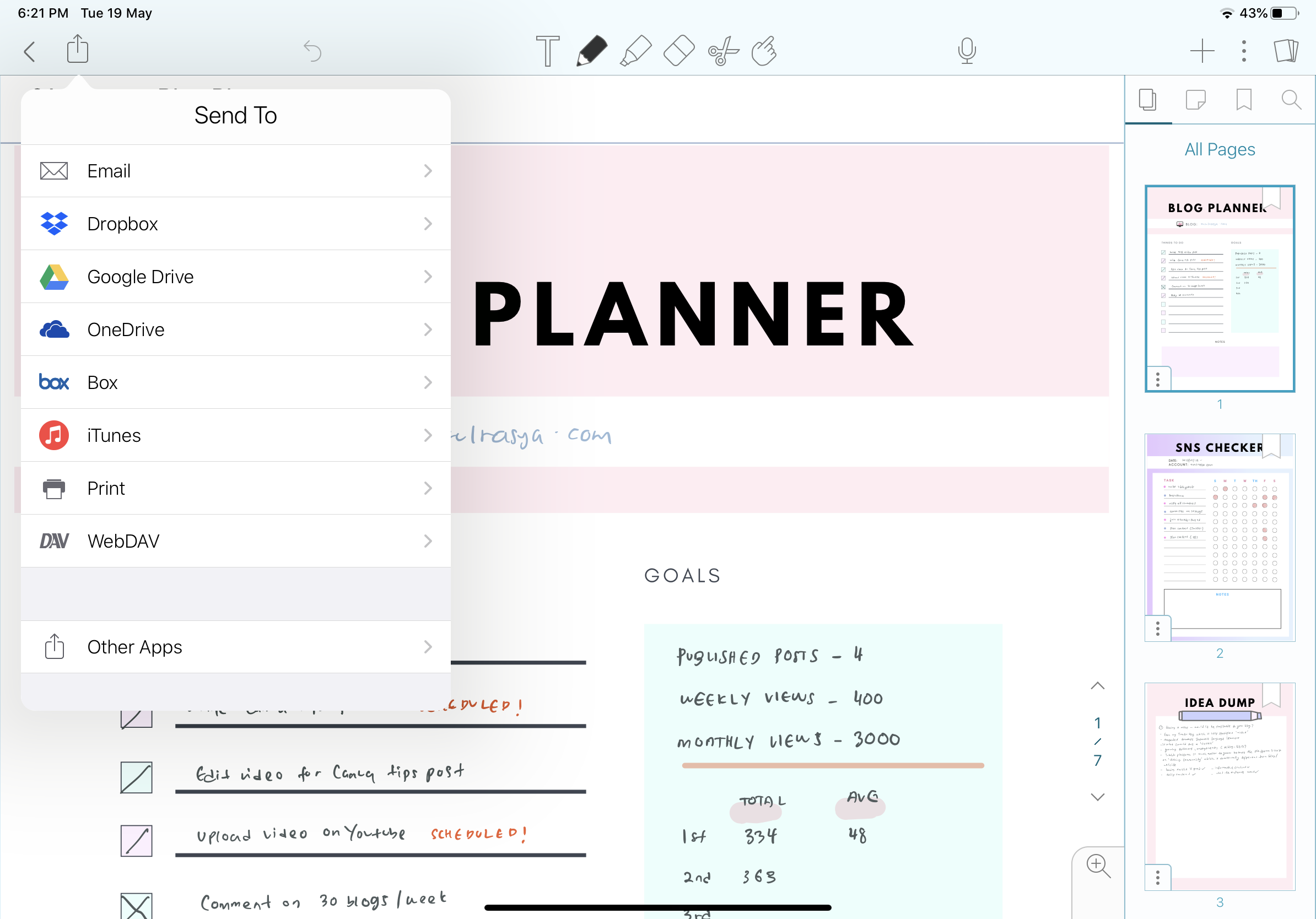Screen dimensions: 1316x919
Task: Select the Scissors cut tool
Action: (x=723, y=51)
